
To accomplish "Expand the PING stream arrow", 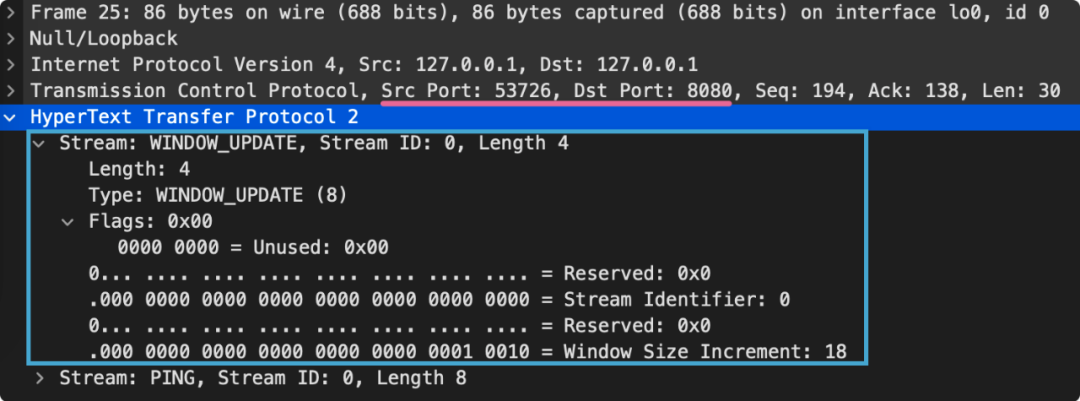I will click(x=39, y=378).
